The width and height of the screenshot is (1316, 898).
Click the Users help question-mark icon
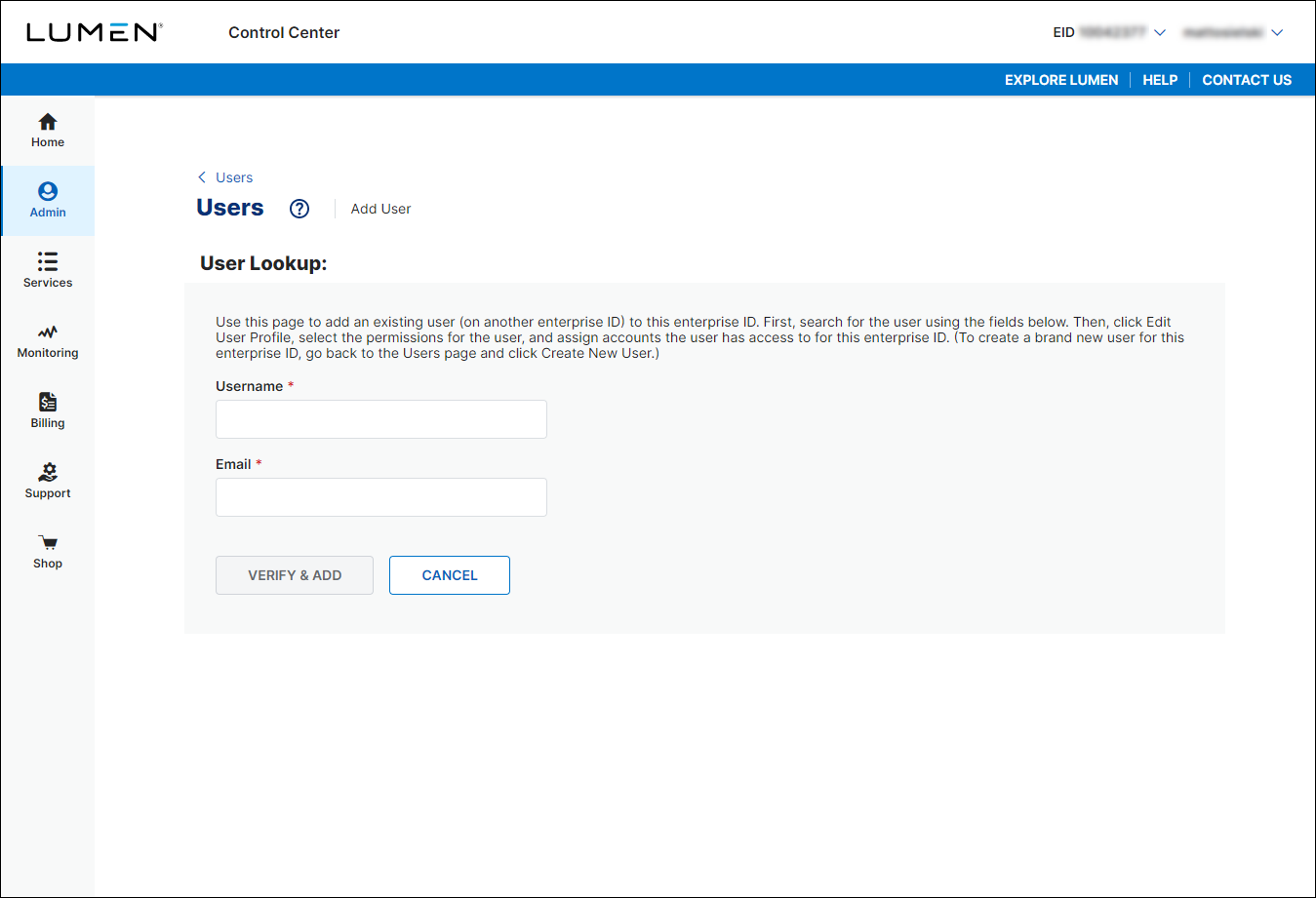(x=299, y=209)
